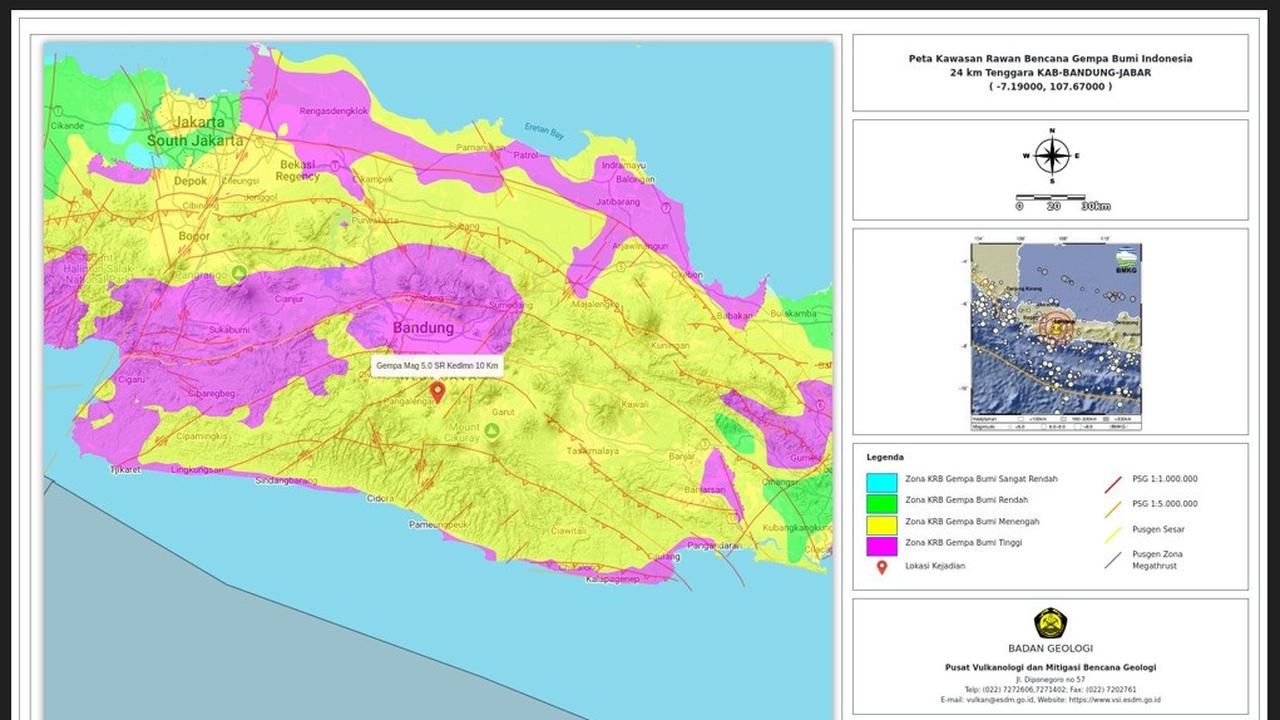Click the 30km map scale bar
Screen dimensions: 1280x720
[1052, 198]
